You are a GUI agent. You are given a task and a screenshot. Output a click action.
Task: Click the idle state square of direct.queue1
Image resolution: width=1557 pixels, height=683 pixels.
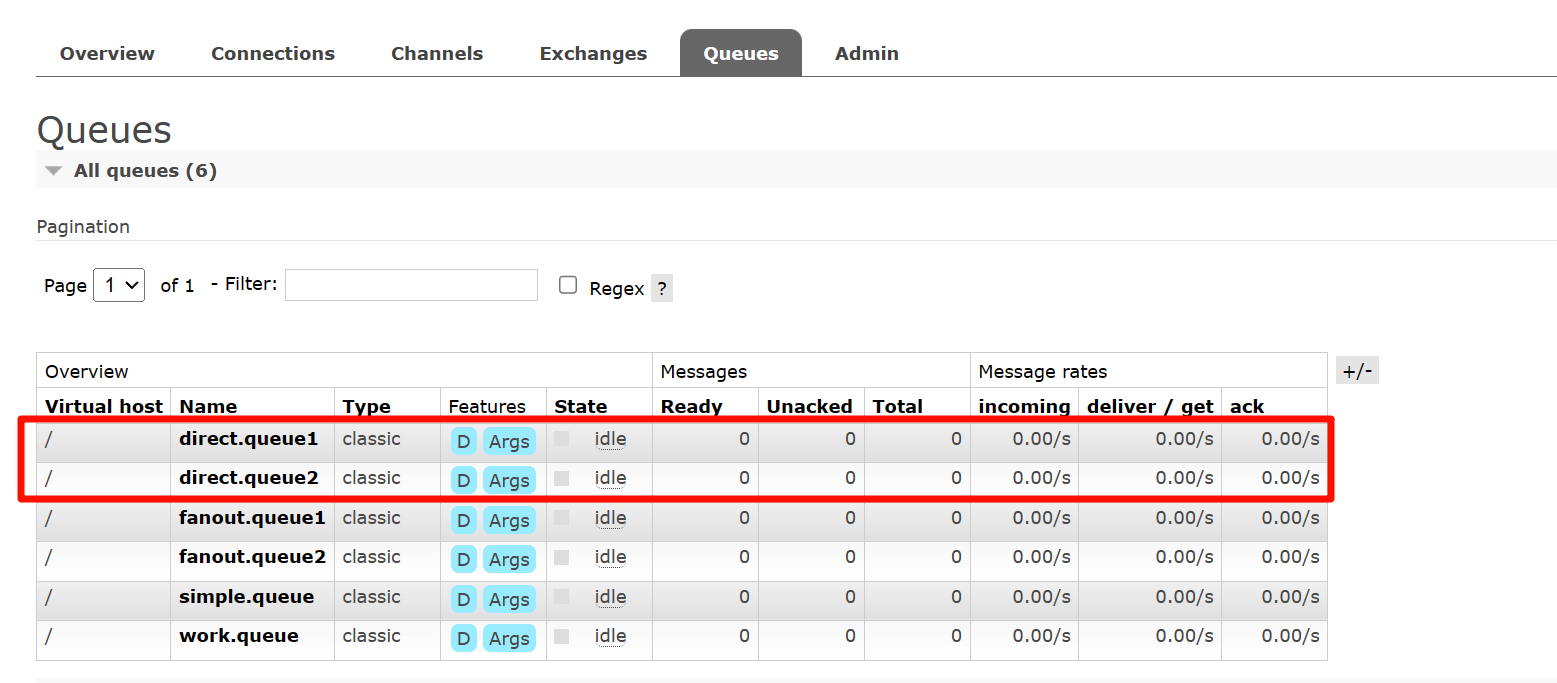click(x=562, y=439)
